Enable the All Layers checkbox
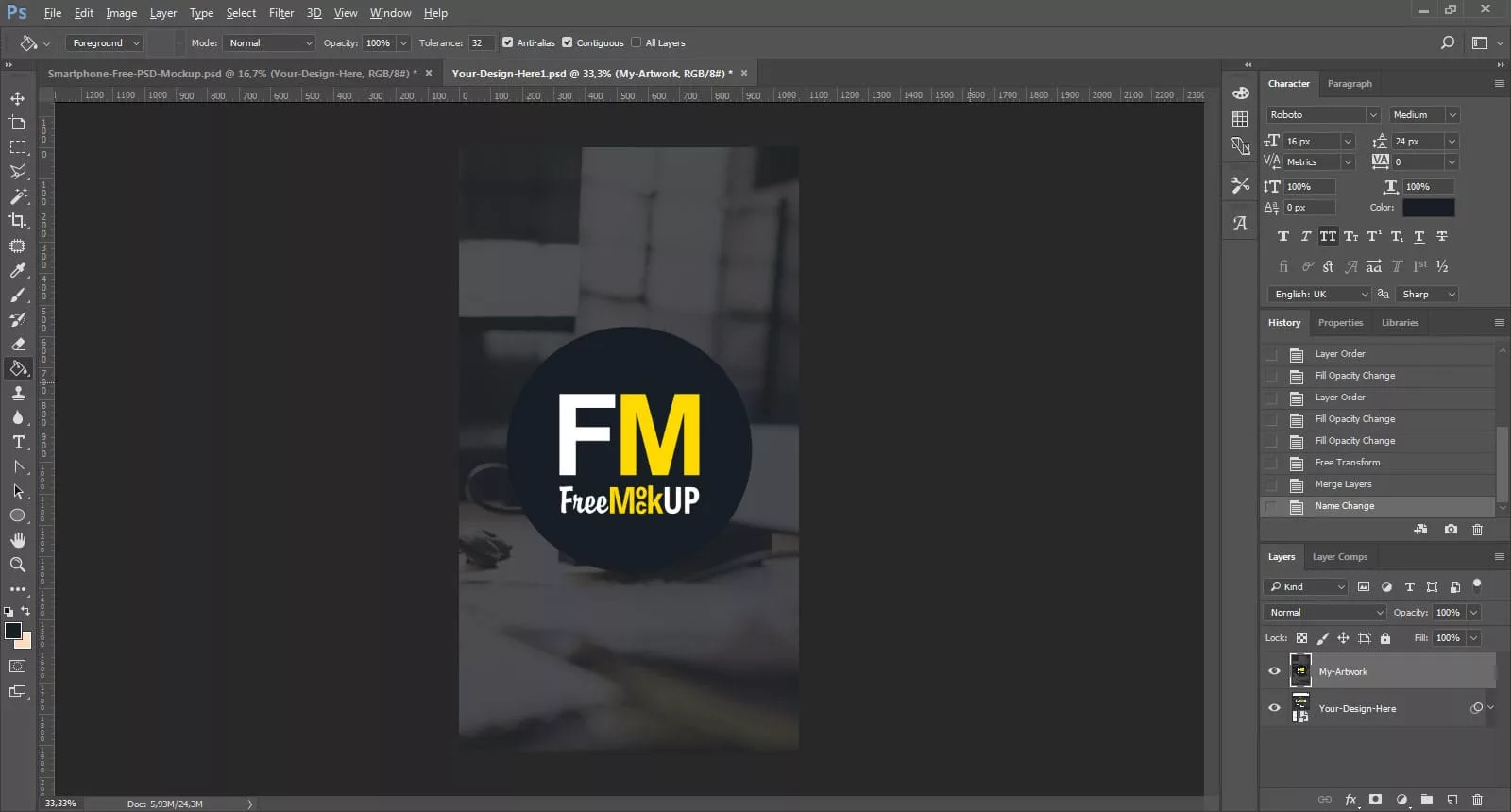Image resolution: width=1511 pixels, height=812 pixels. (x=637, y=42)
